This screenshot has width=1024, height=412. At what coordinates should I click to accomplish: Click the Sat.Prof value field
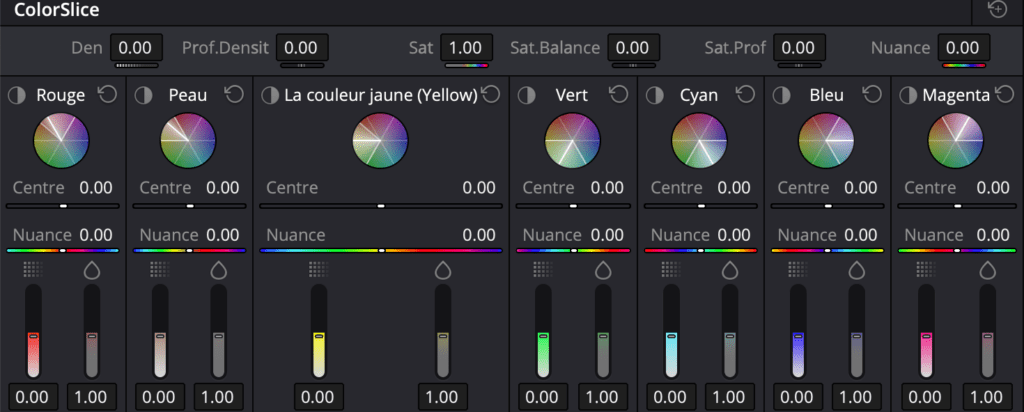point(799,48)
